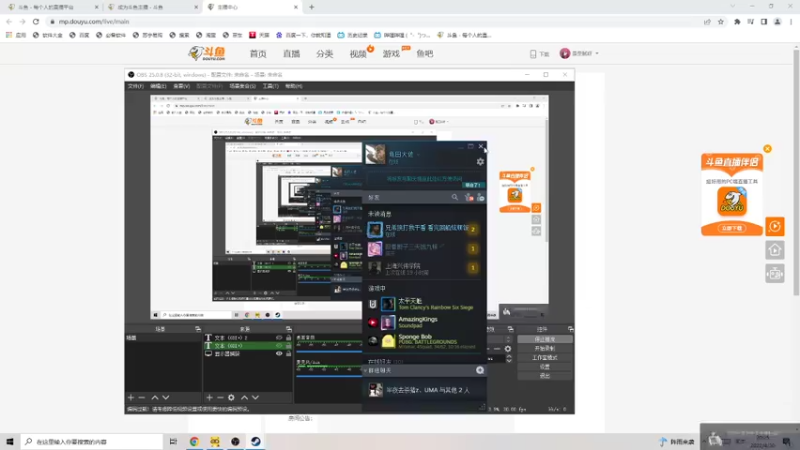This screenshot has height=450, width=800.
Task: Open the OBS File menu
Action: tap(136, 86)
